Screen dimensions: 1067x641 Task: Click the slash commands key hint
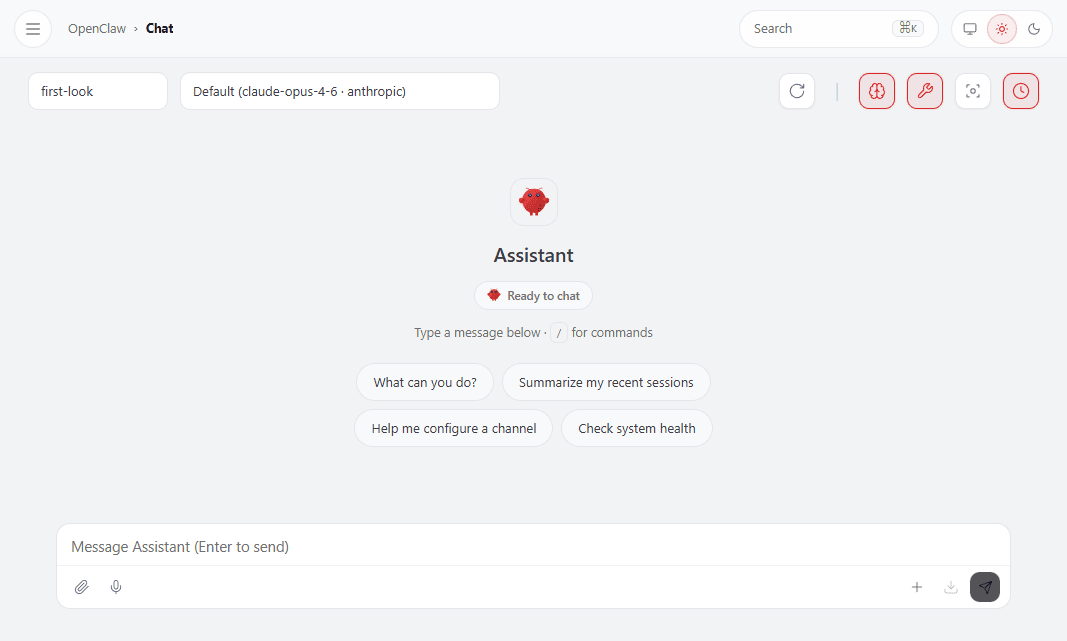coord(559,333)
